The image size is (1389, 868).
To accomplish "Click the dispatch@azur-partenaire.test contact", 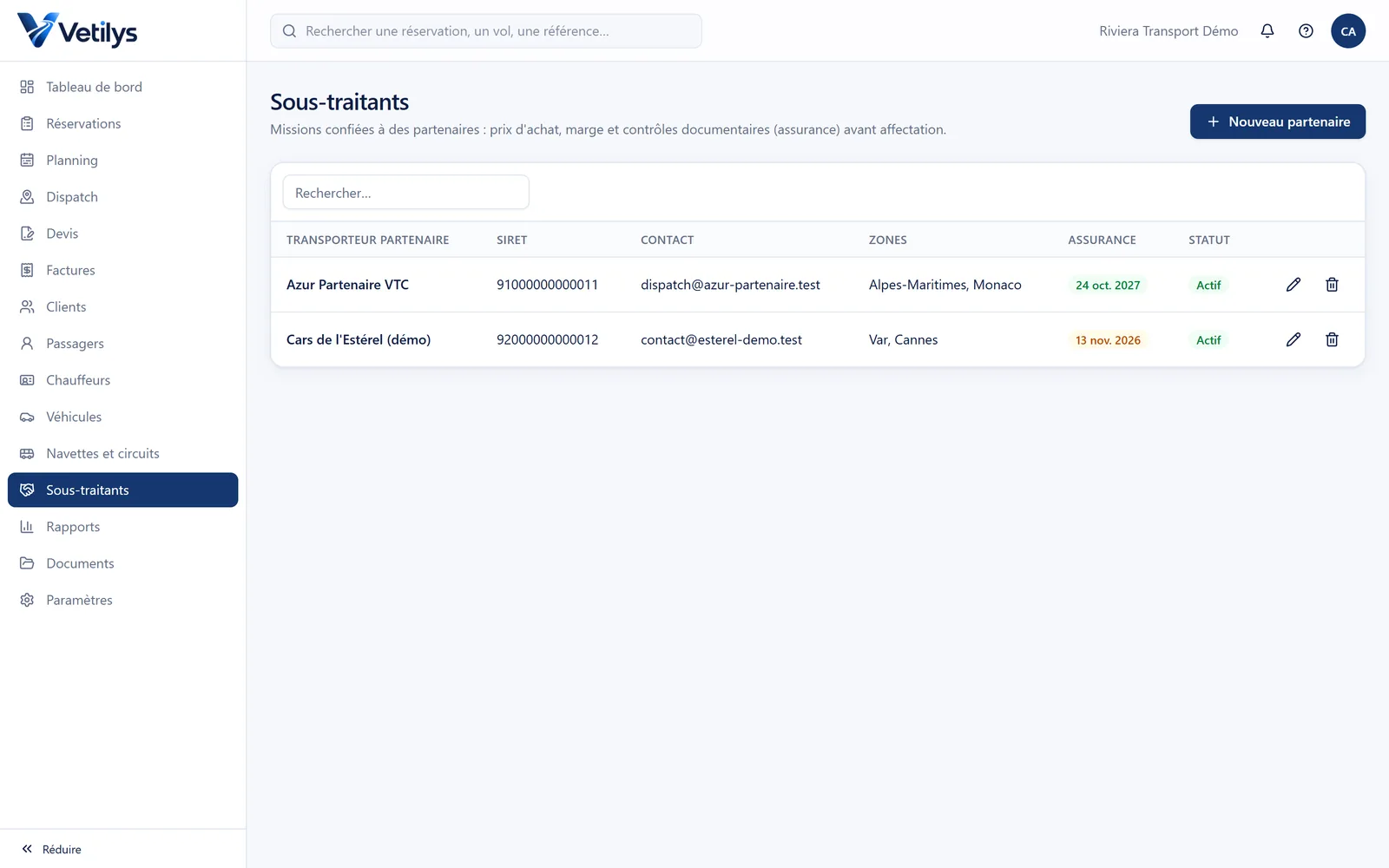I will pos(730,285).
